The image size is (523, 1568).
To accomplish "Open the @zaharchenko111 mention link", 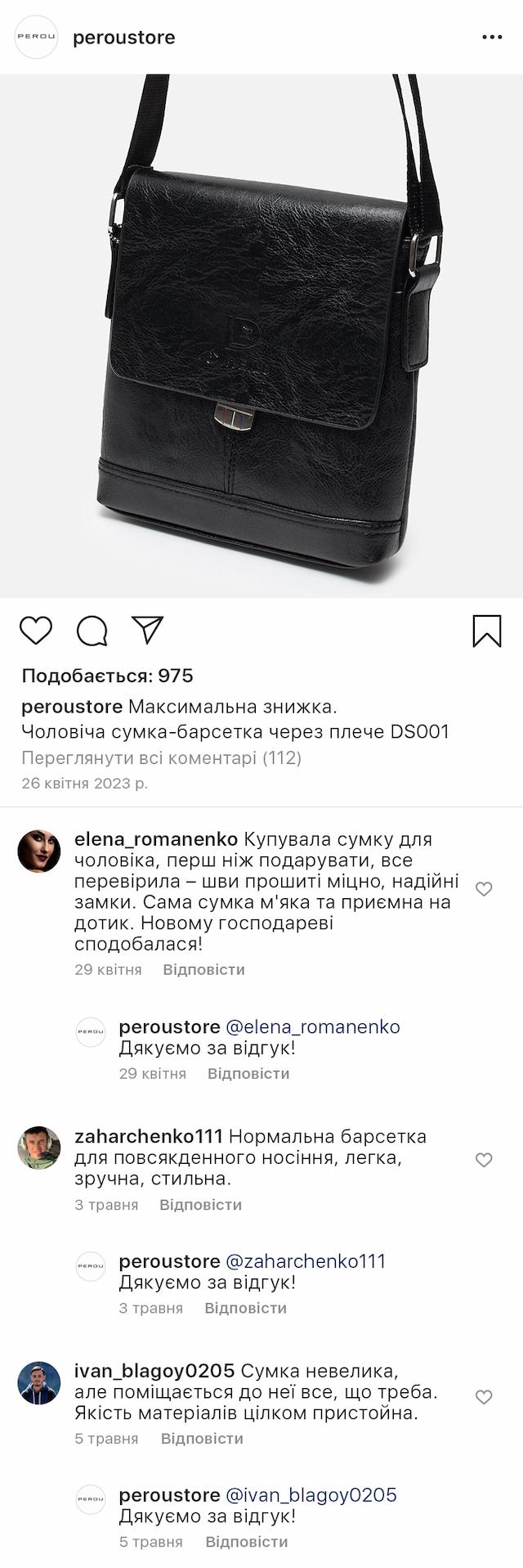I will 306,1262.
